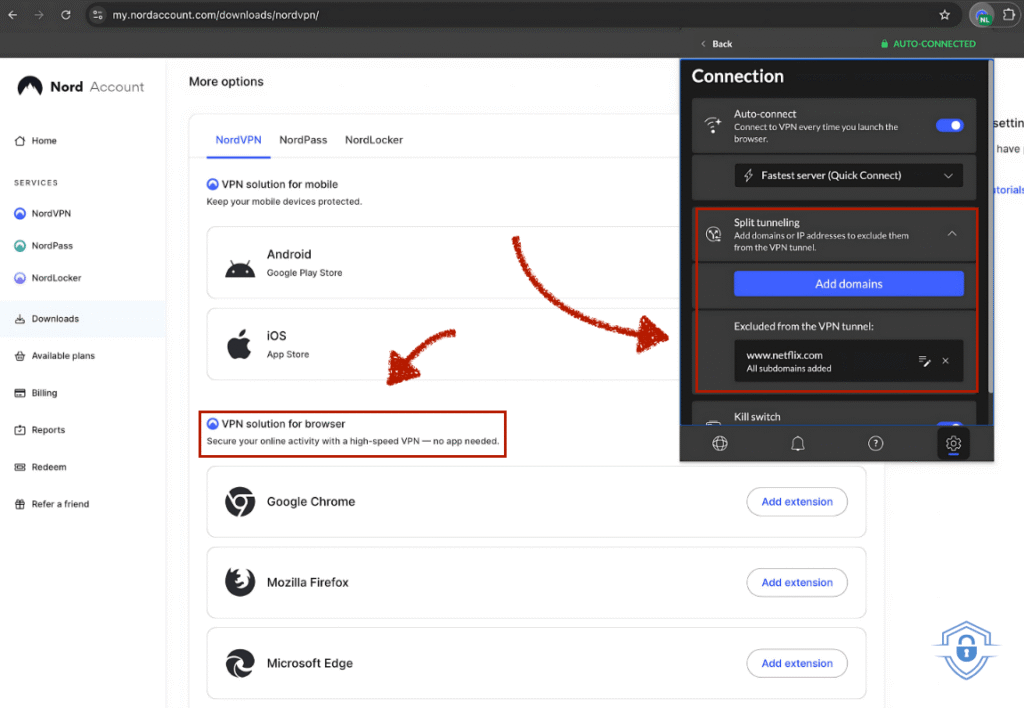Open settings gear in extension footer
This screenshot has height=708, width=1024.
coord(953,443)
